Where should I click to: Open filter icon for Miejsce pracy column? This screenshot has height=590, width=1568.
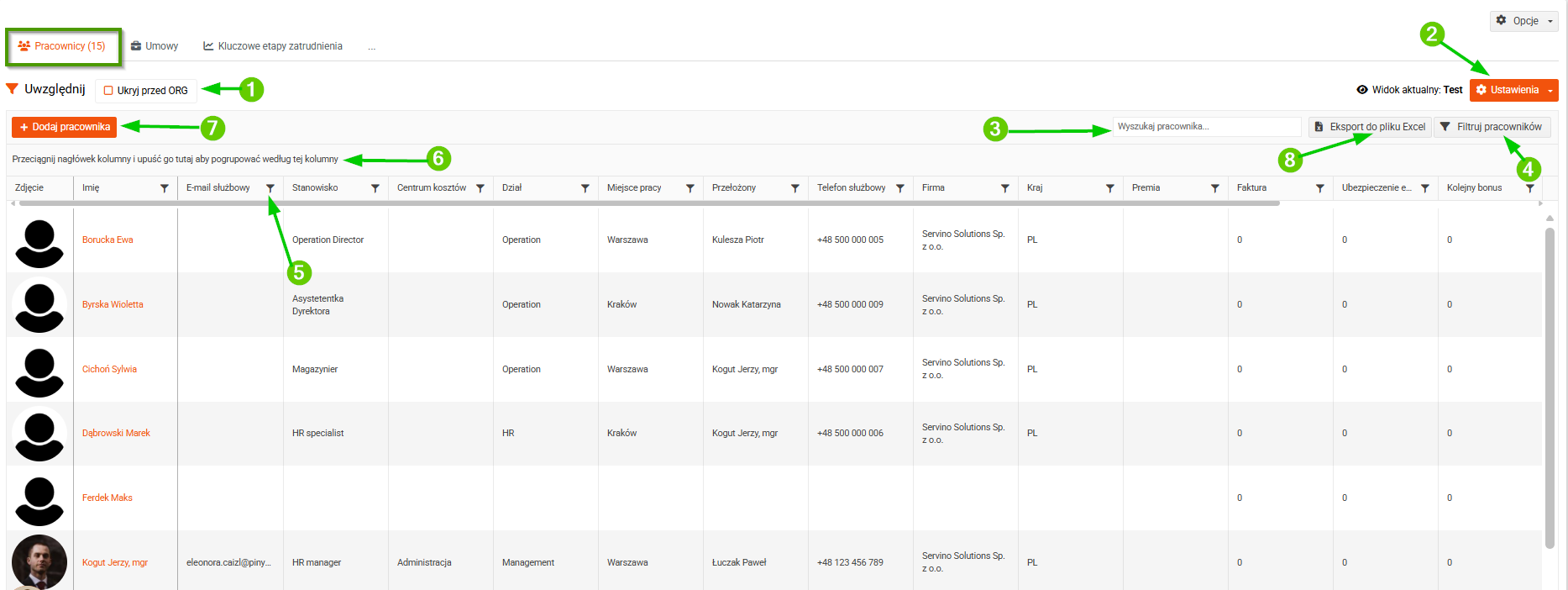(690, 188)
